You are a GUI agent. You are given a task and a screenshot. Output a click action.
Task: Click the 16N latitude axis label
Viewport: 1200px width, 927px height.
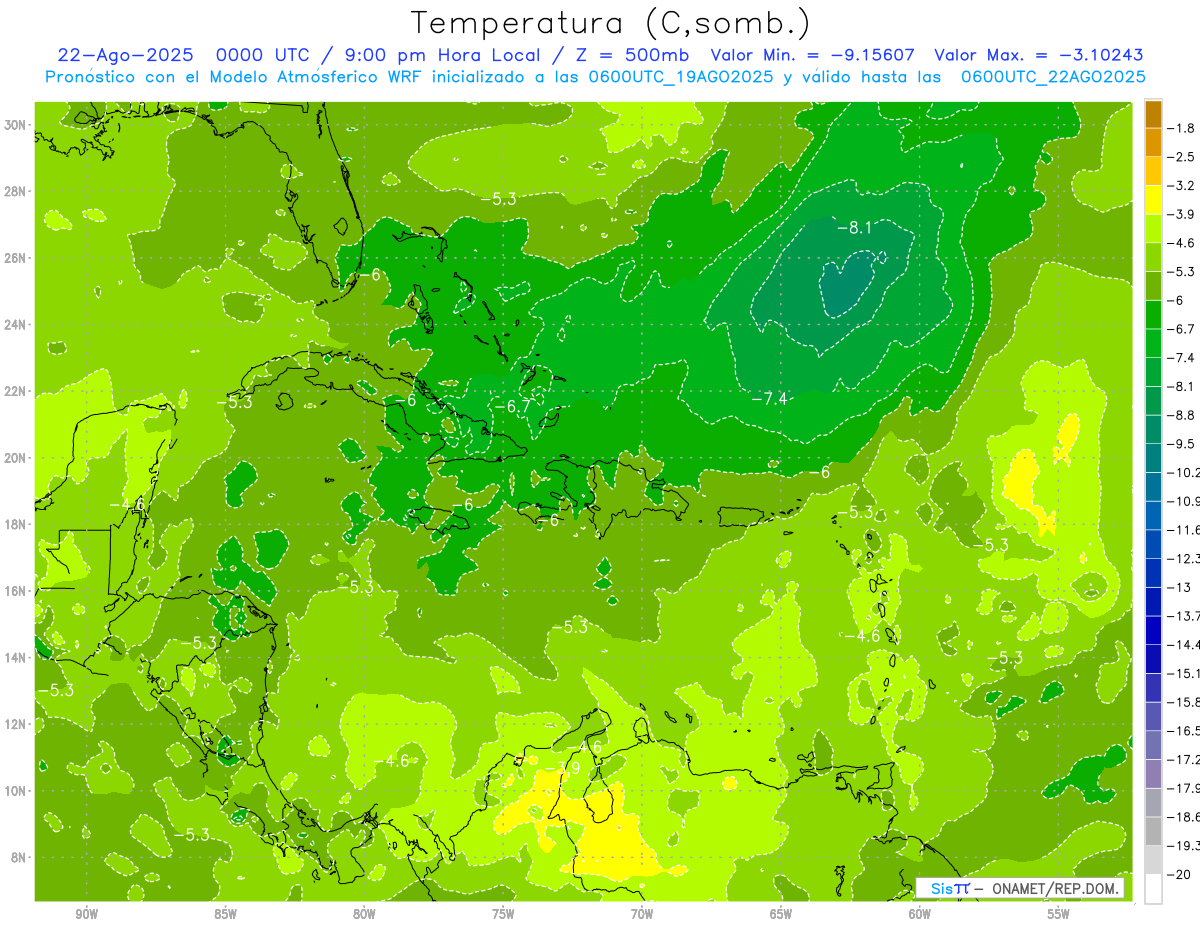15,591
